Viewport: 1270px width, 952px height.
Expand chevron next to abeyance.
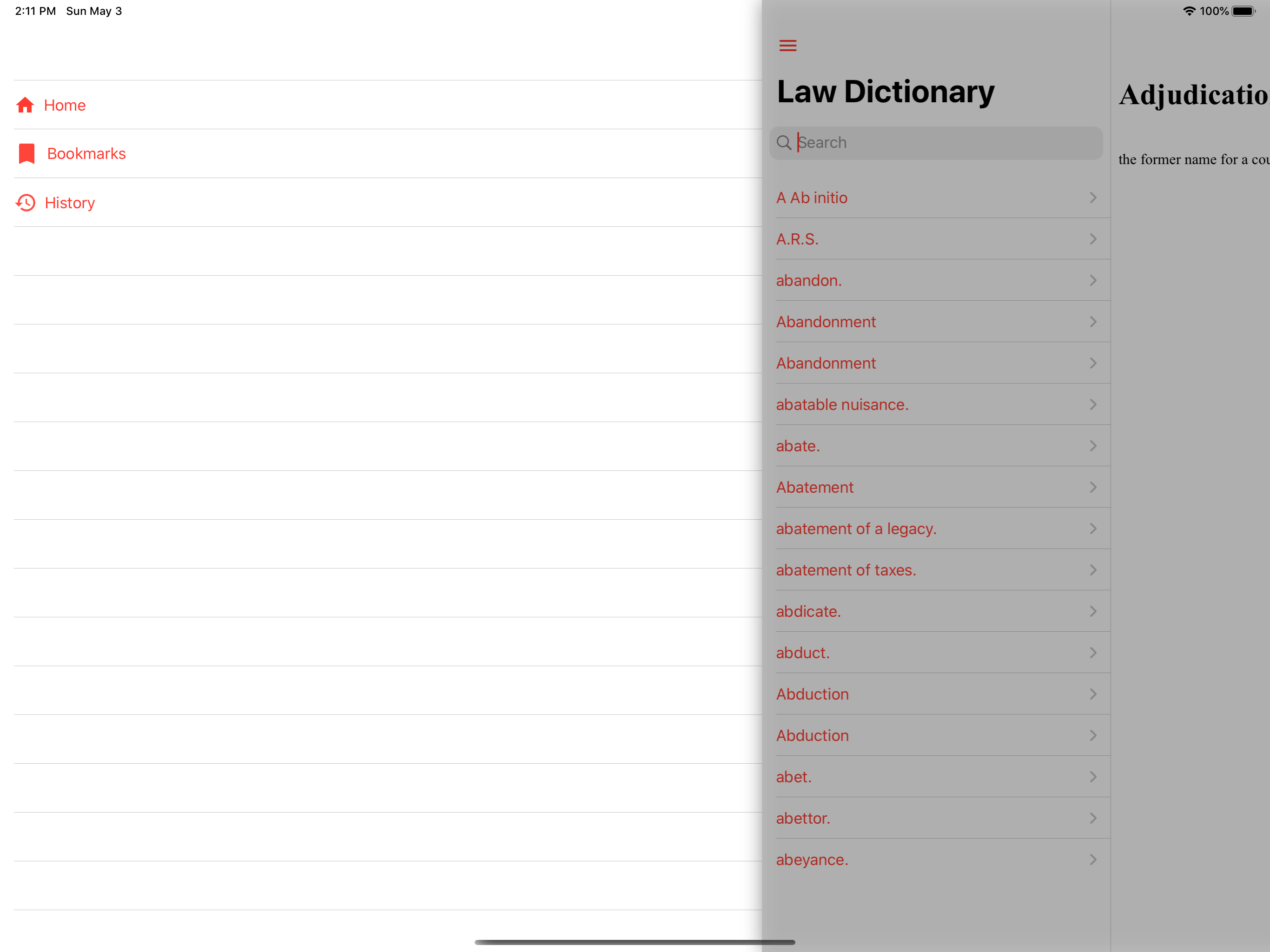tap(1092, 859)
